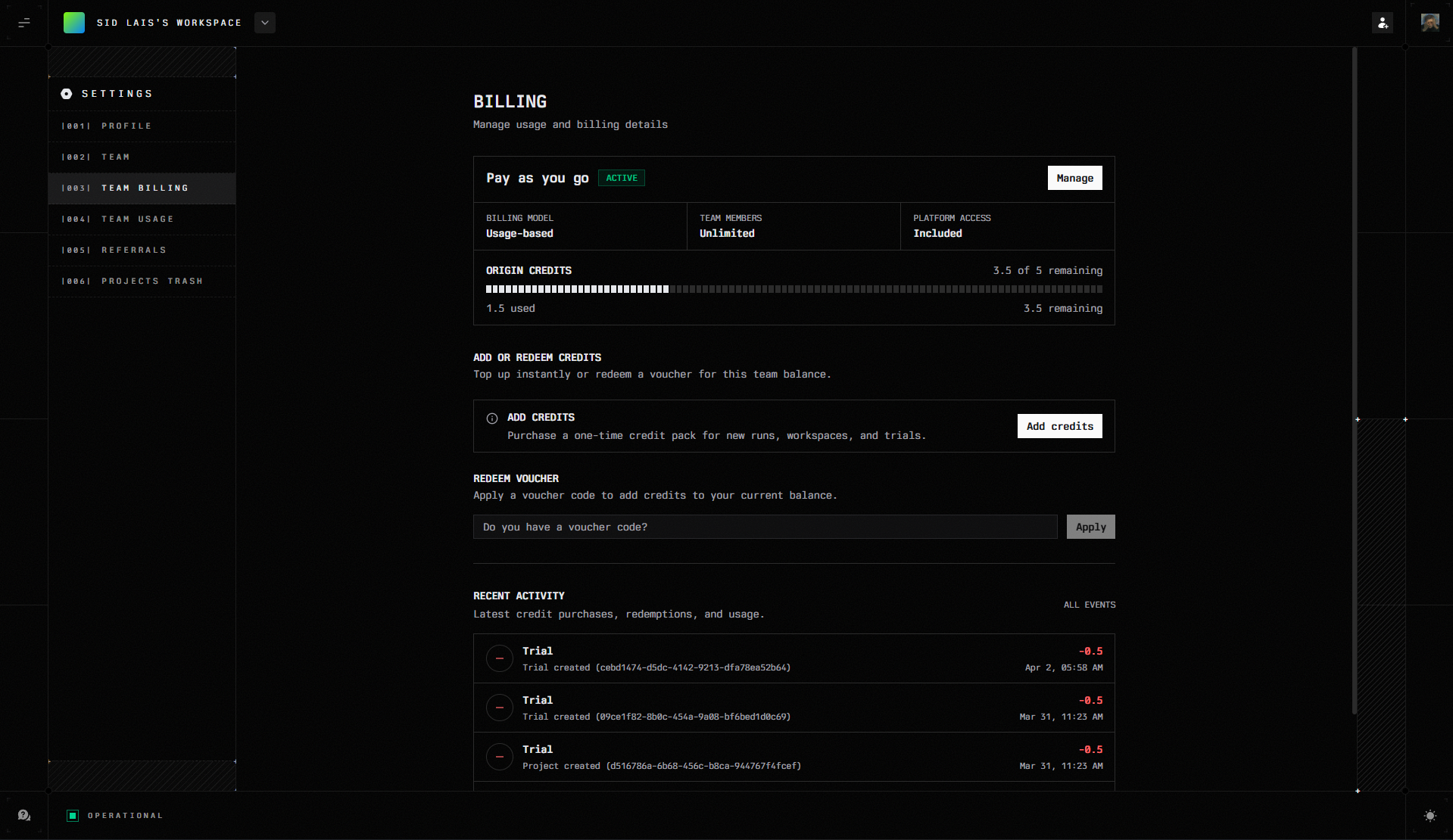
Task: Toggle the sidebar menu icon
Action: (x=24, y=23)
